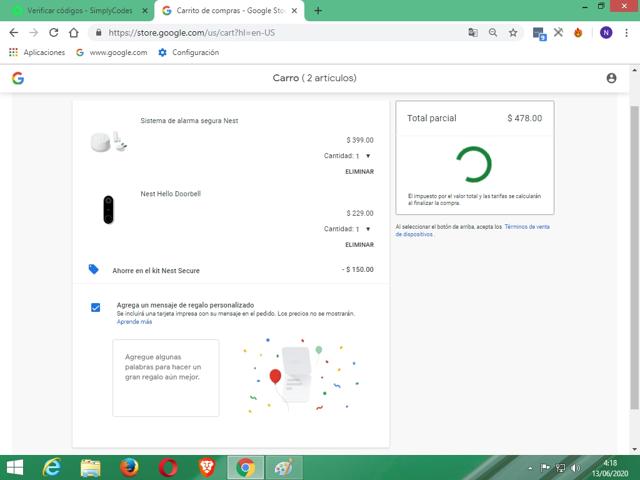The width and height of the screenshot is (640, 480).
Task: Open the Chrome three-dot menu
Action: (627, 33)
